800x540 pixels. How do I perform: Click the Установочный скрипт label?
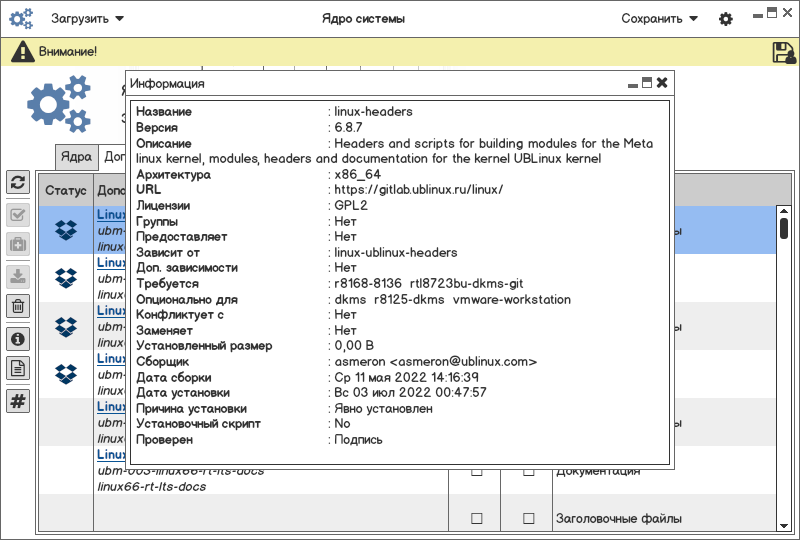click(x=198, y=423)
